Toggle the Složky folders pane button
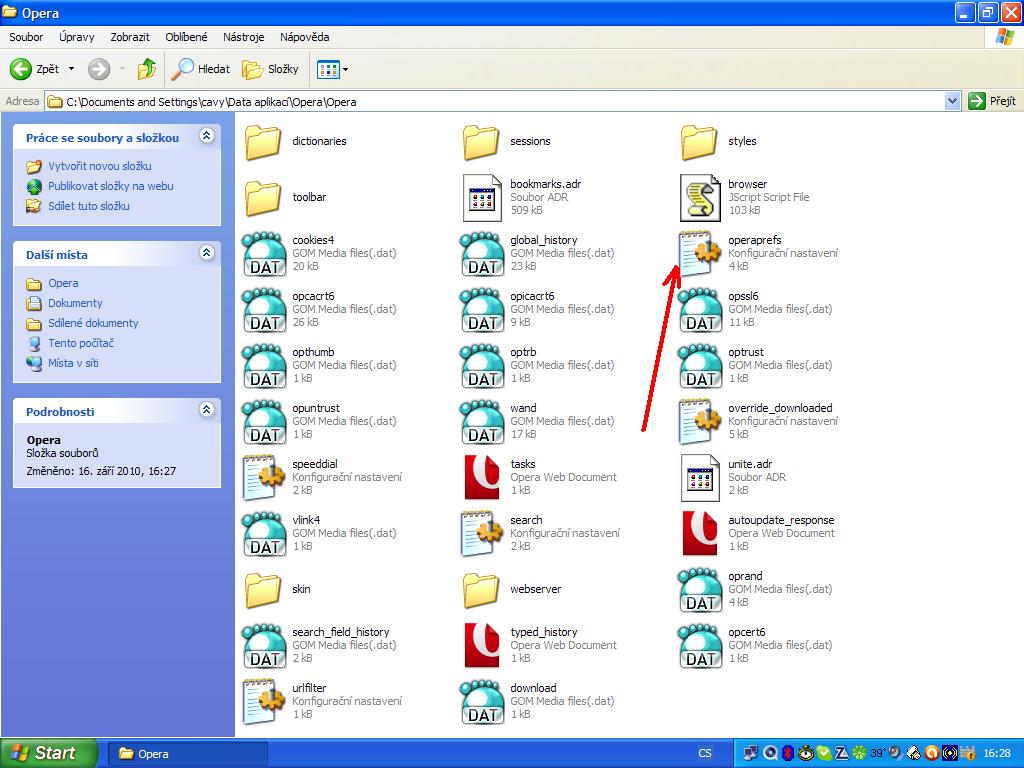Image resolution: width=1024 pixels, height=768 pixels. point(271,69)
